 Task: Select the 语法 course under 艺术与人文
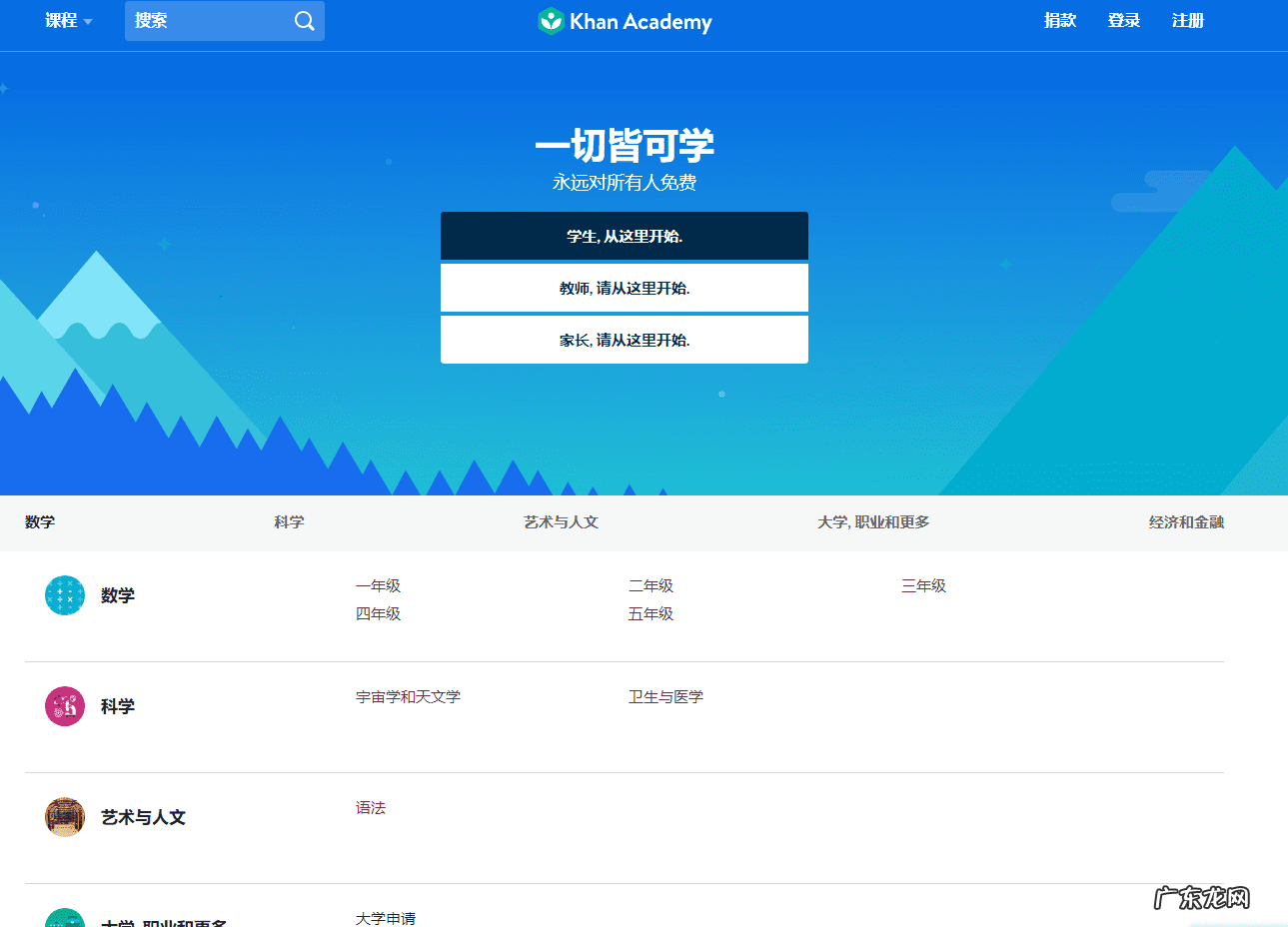pyautogui.click(x=371, y=808)
